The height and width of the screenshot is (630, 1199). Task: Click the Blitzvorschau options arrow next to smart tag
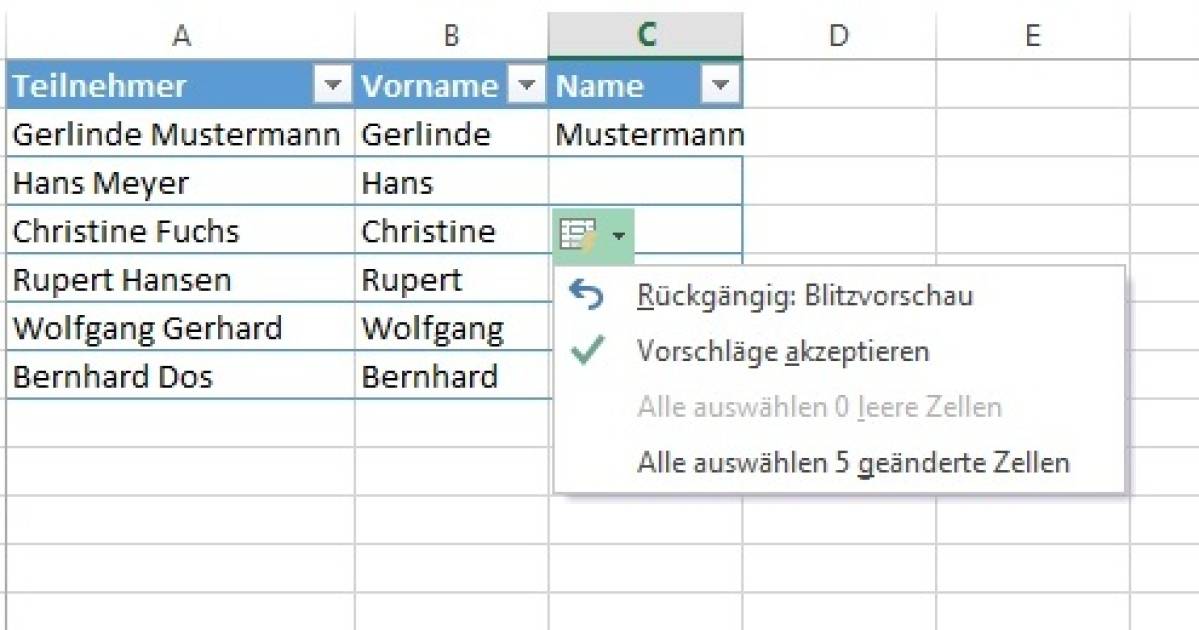click(618, 236)
